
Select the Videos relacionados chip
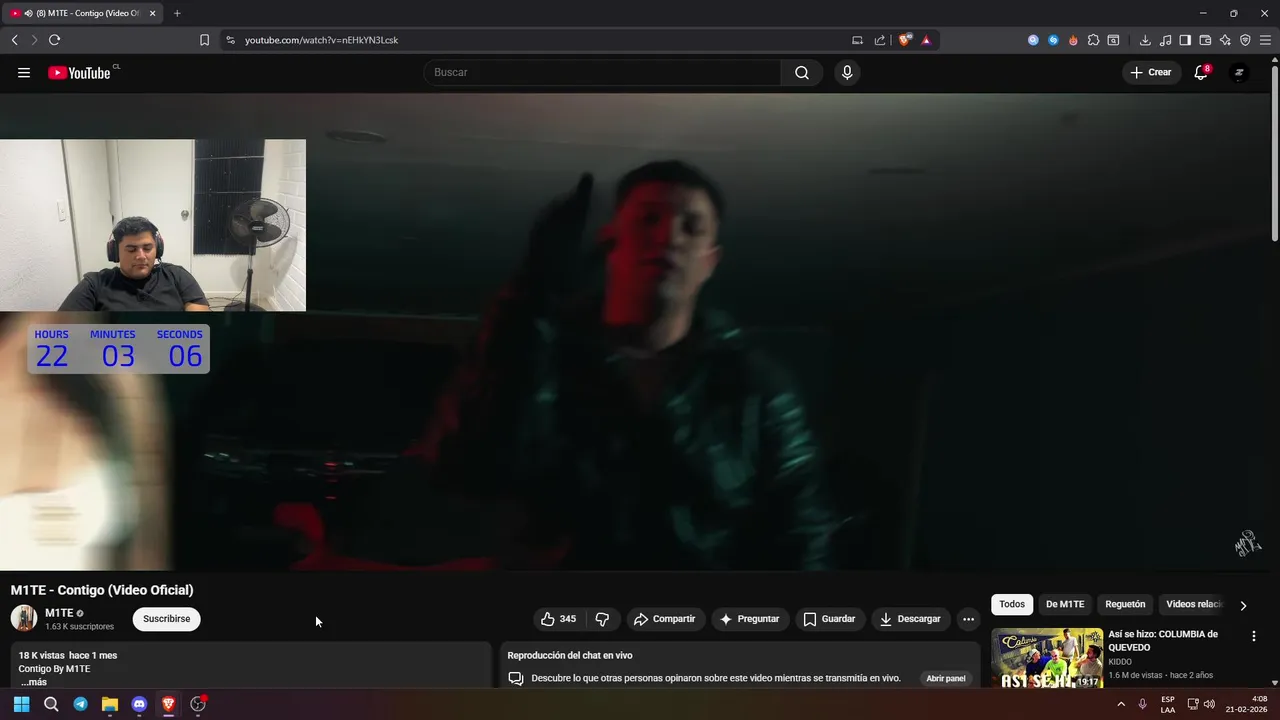pyautogui.click(x=1193, y=604)
